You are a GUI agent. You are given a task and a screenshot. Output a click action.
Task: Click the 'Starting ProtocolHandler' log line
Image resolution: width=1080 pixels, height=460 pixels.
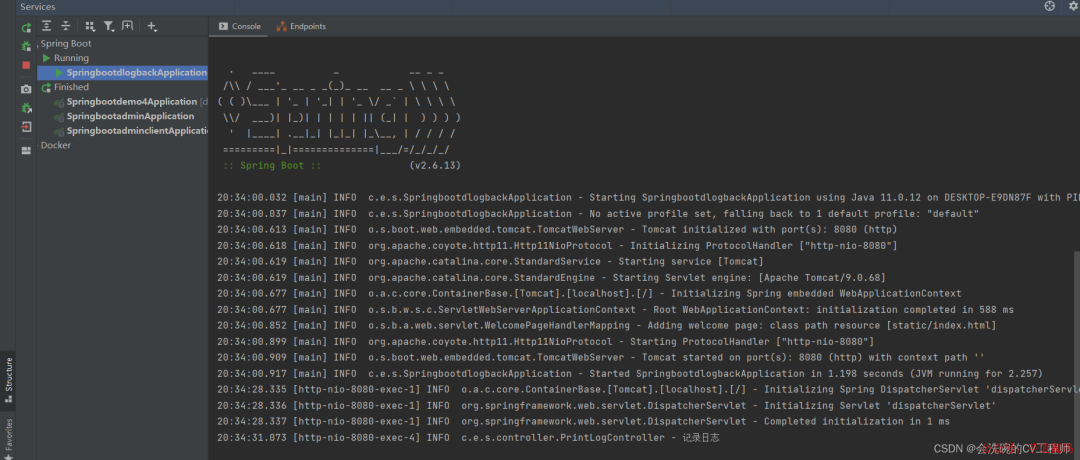pos(546,342)
